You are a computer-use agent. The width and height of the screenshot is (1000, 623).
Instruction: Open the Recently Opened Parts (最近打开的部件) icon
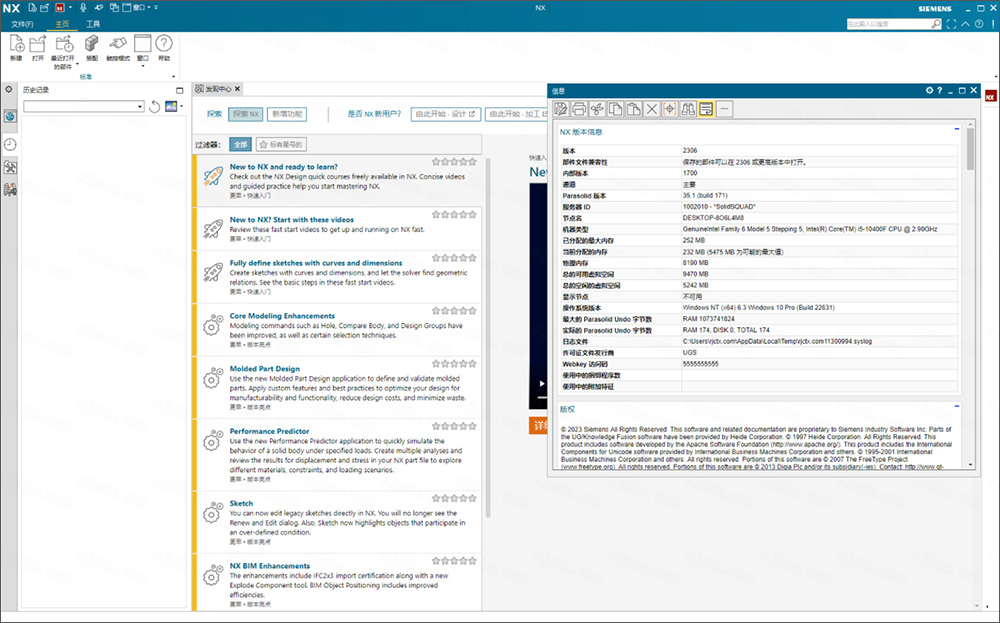point(64,45)
